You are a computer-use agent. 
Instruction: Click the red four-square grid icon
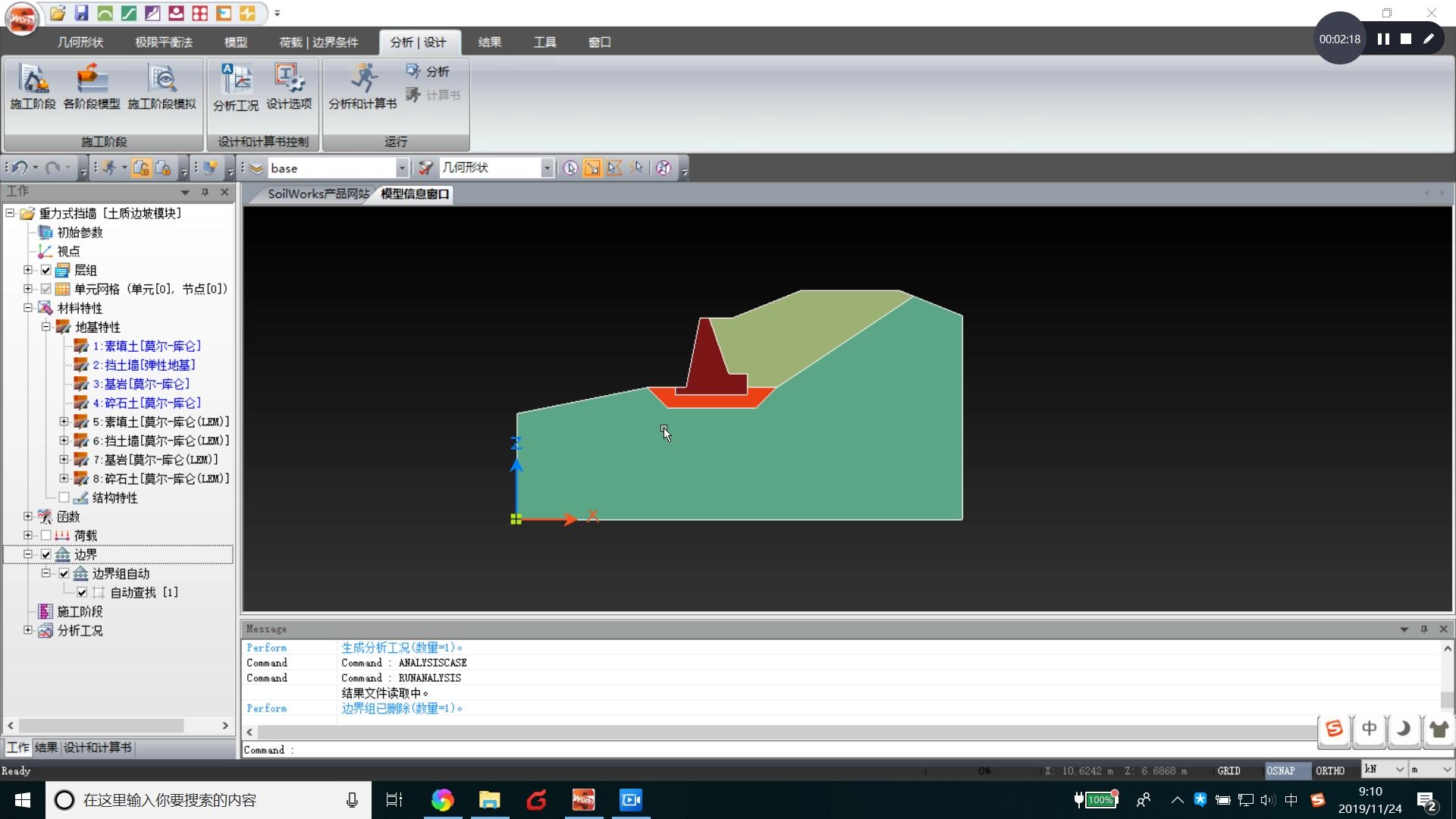(199, 13)
